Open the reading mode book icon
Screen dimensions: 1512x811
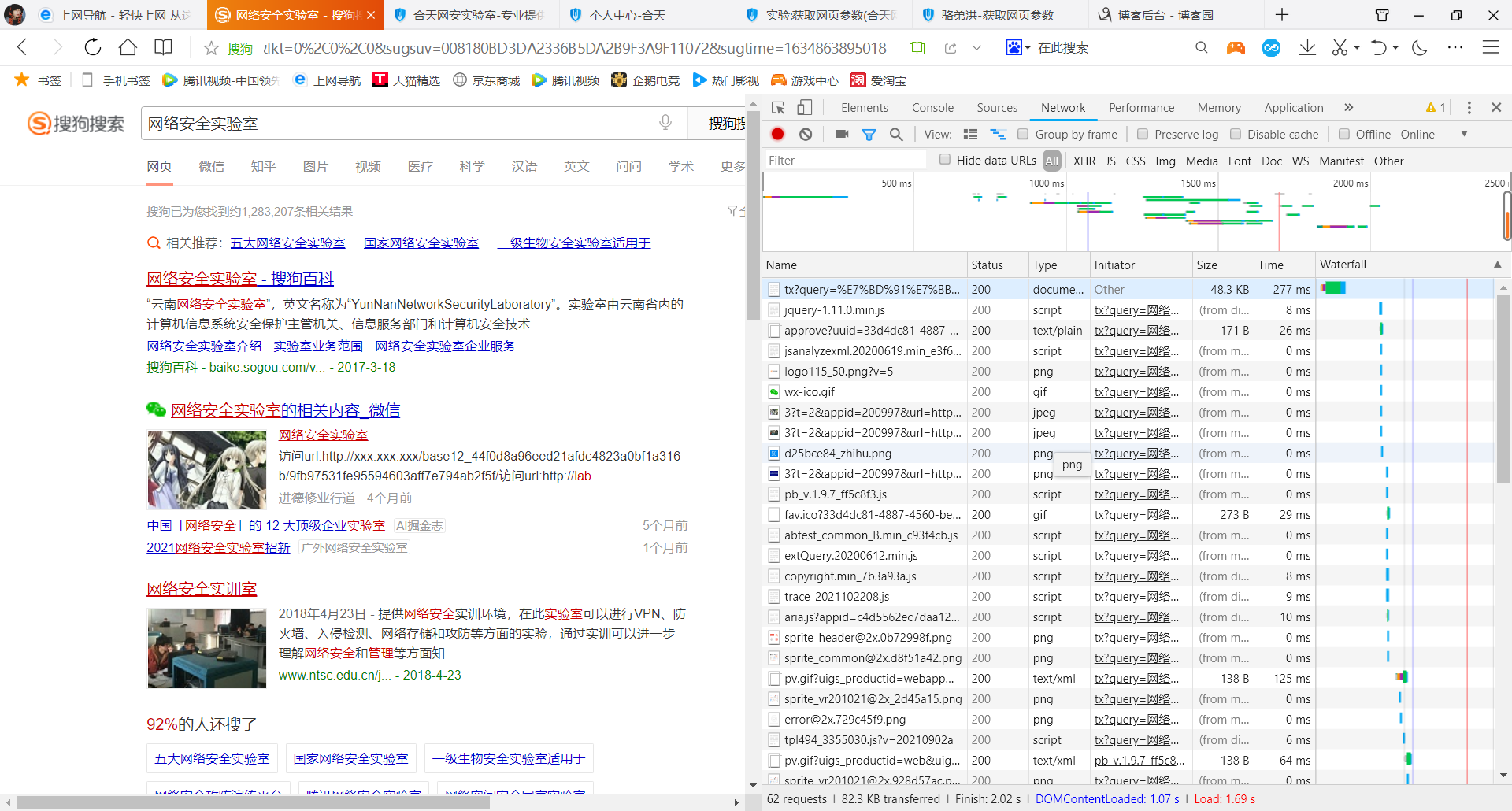(163, 47)
